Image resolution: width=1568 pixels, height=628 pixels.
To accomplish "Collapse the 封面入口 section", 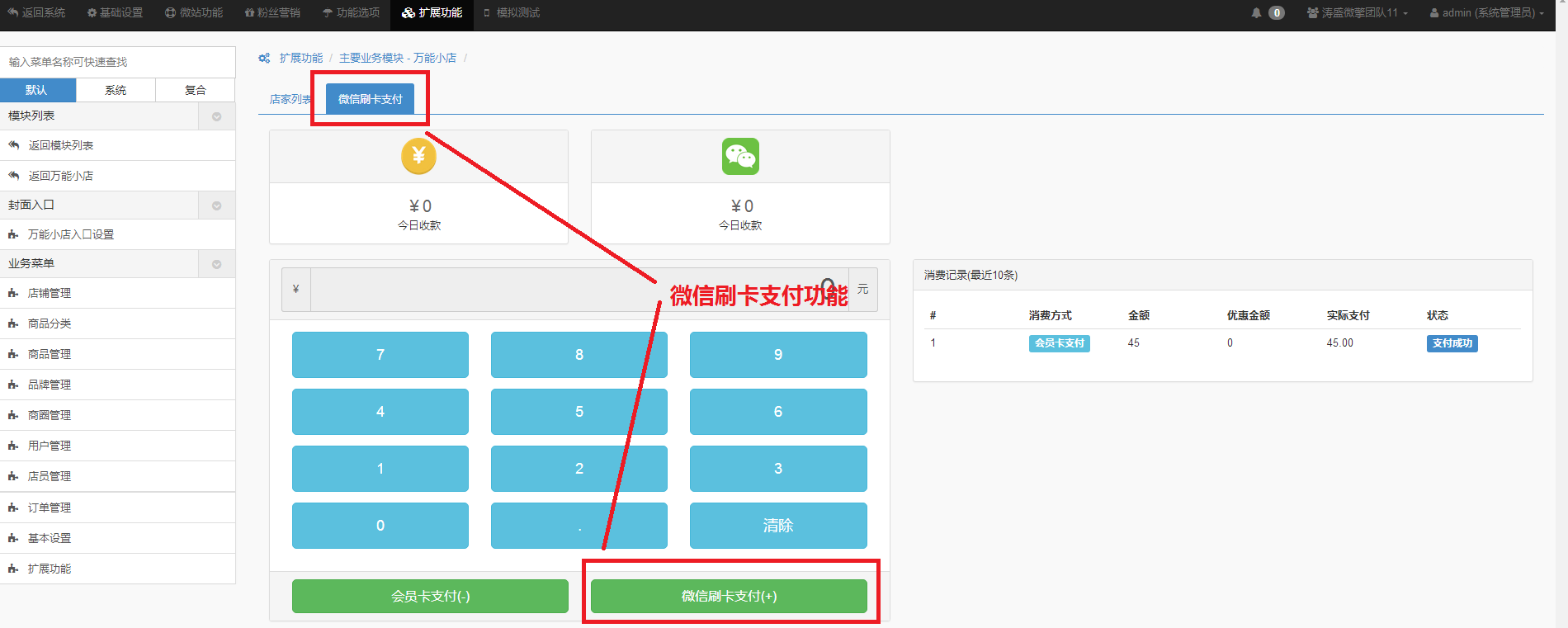I will point(216,205).
